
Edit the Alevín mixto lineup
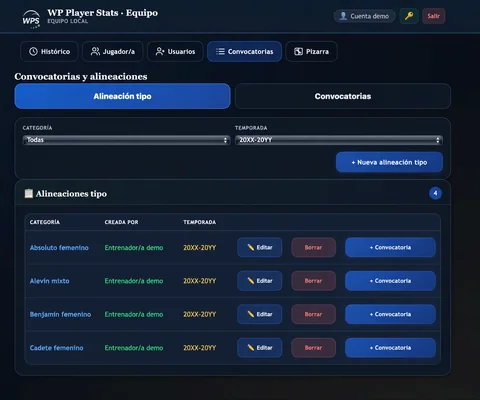(x=260, y=281)
